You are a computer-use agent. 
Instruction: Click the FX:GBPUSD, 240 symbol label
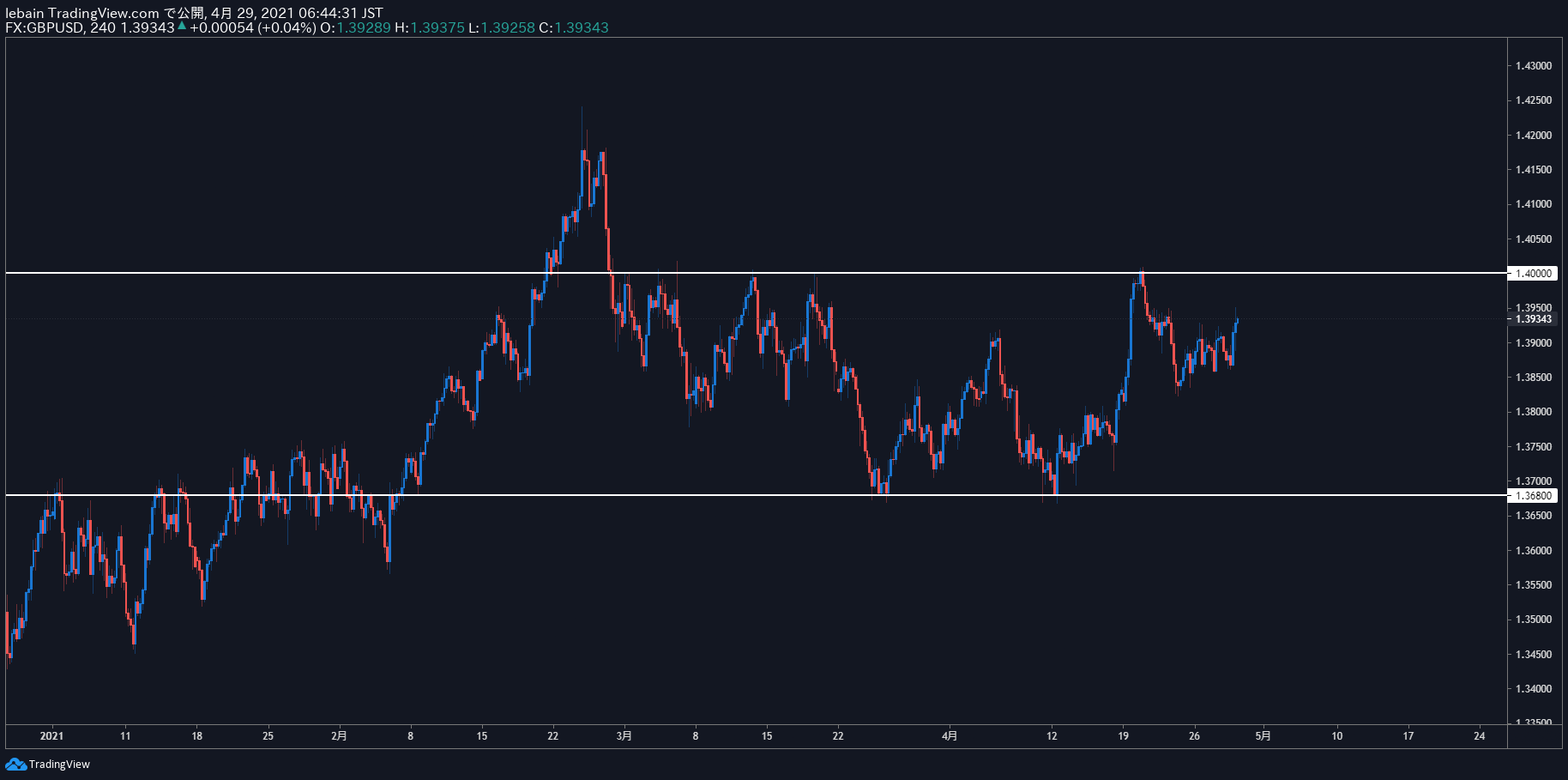point(60,27)
